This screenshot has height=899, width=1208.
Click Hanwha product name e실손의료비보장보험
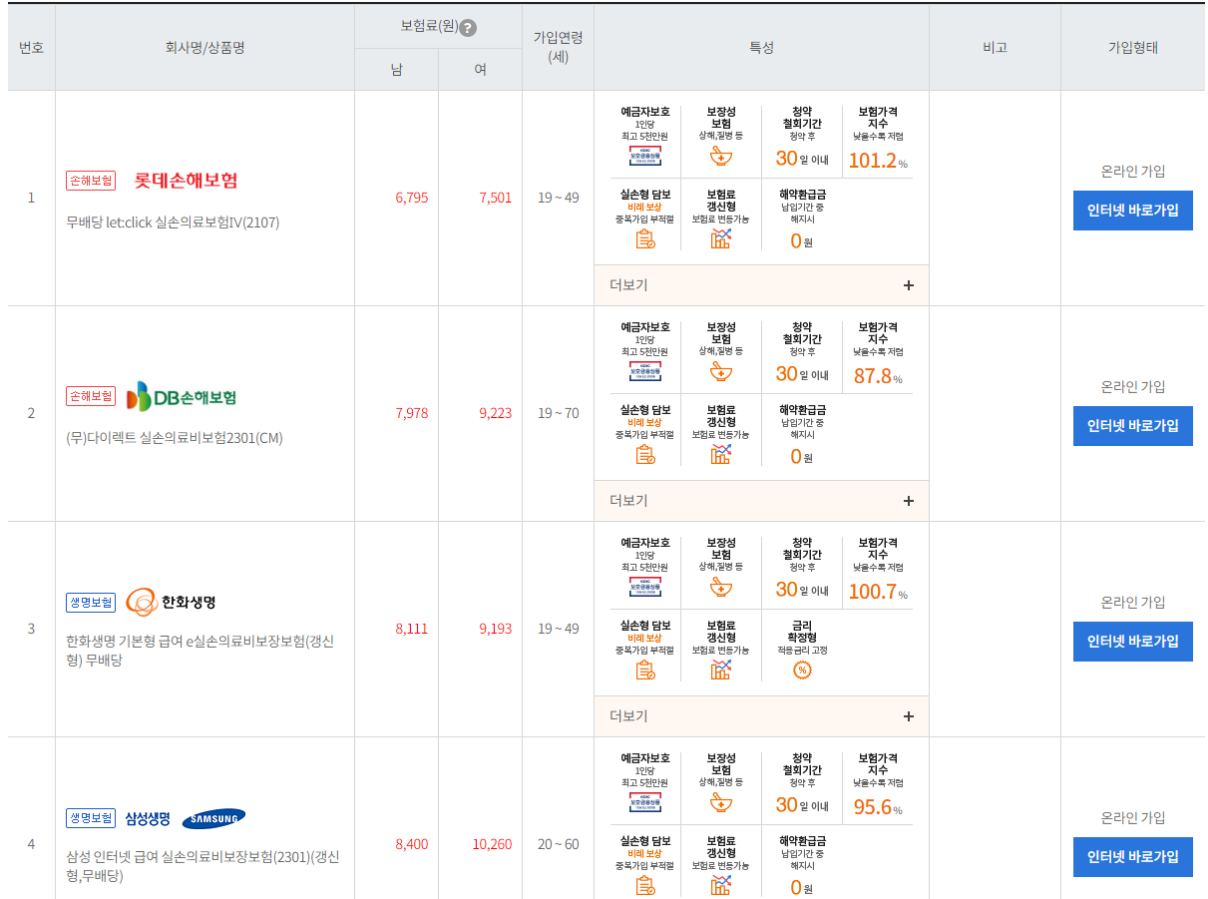pos(201,650)
